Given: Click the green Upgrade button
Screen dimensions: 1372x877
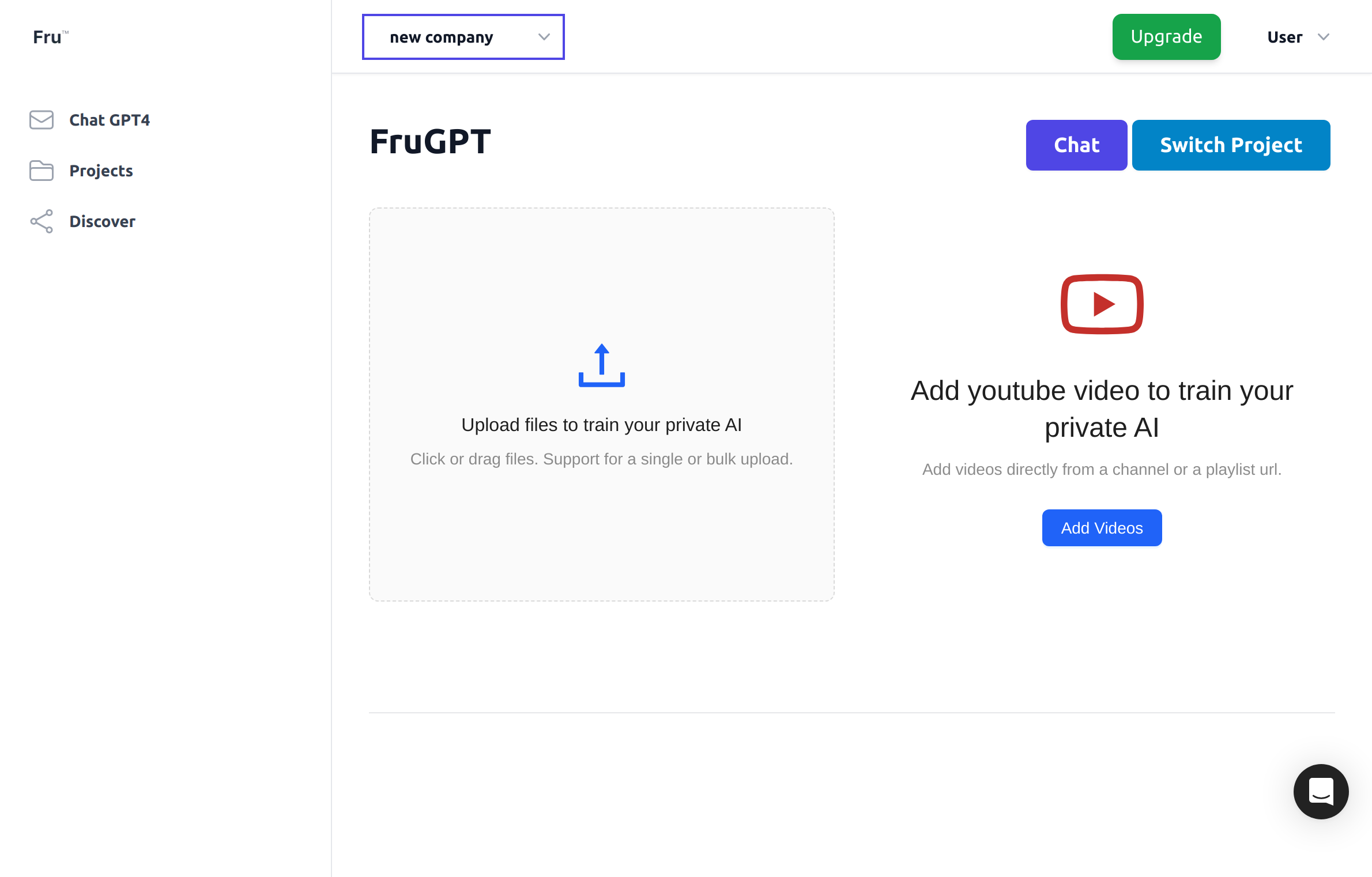Looking at the screenshot, I should click(1167, 37).
